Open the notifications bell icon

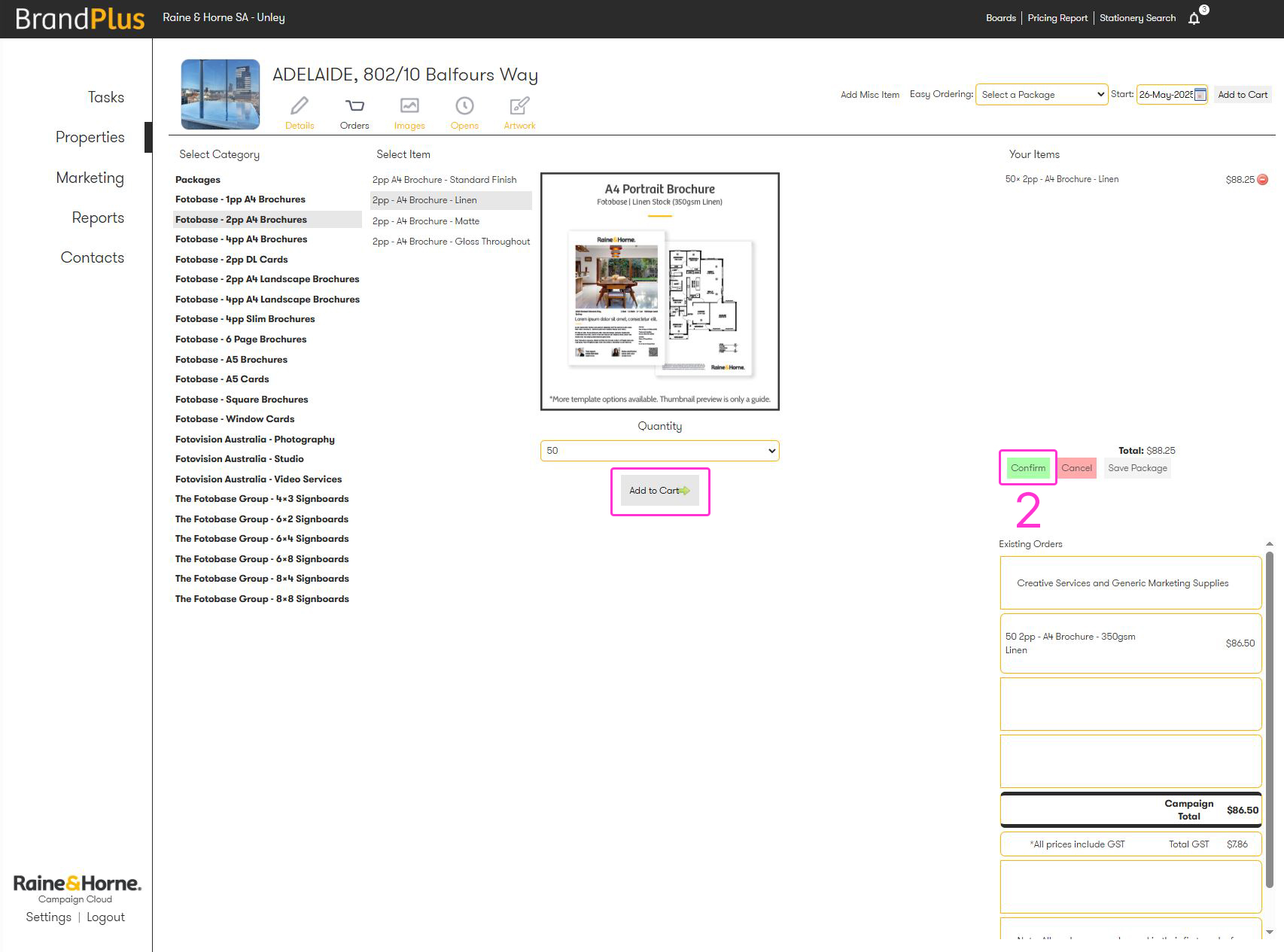1194,18
